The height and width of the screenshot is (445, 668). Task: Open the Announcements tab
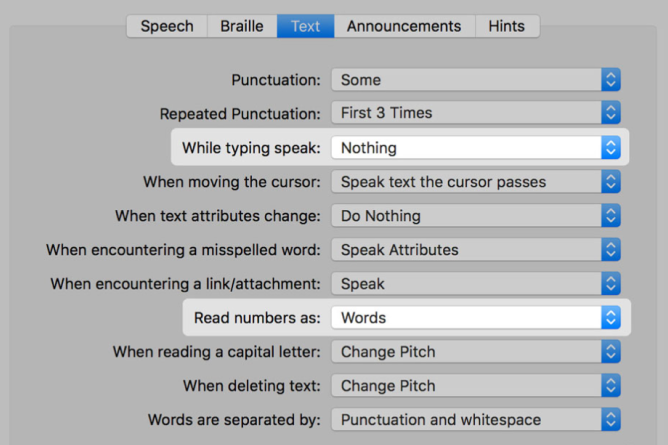[404, 26]
